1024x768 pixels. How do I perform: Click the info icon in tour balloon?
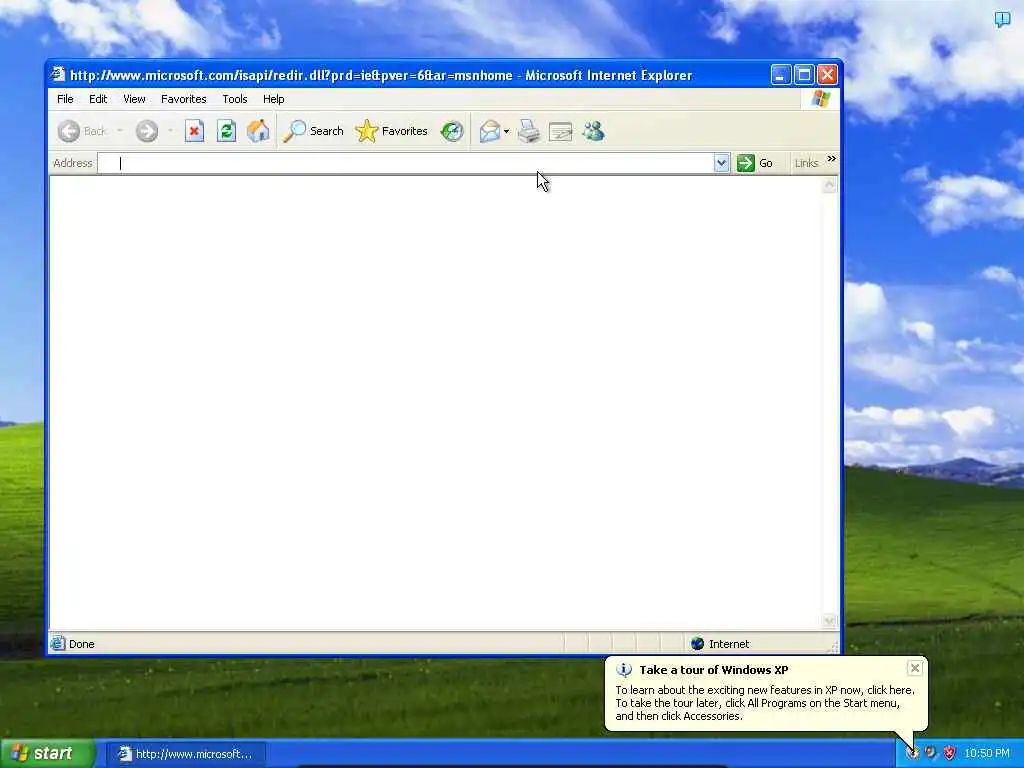(624, 670)
